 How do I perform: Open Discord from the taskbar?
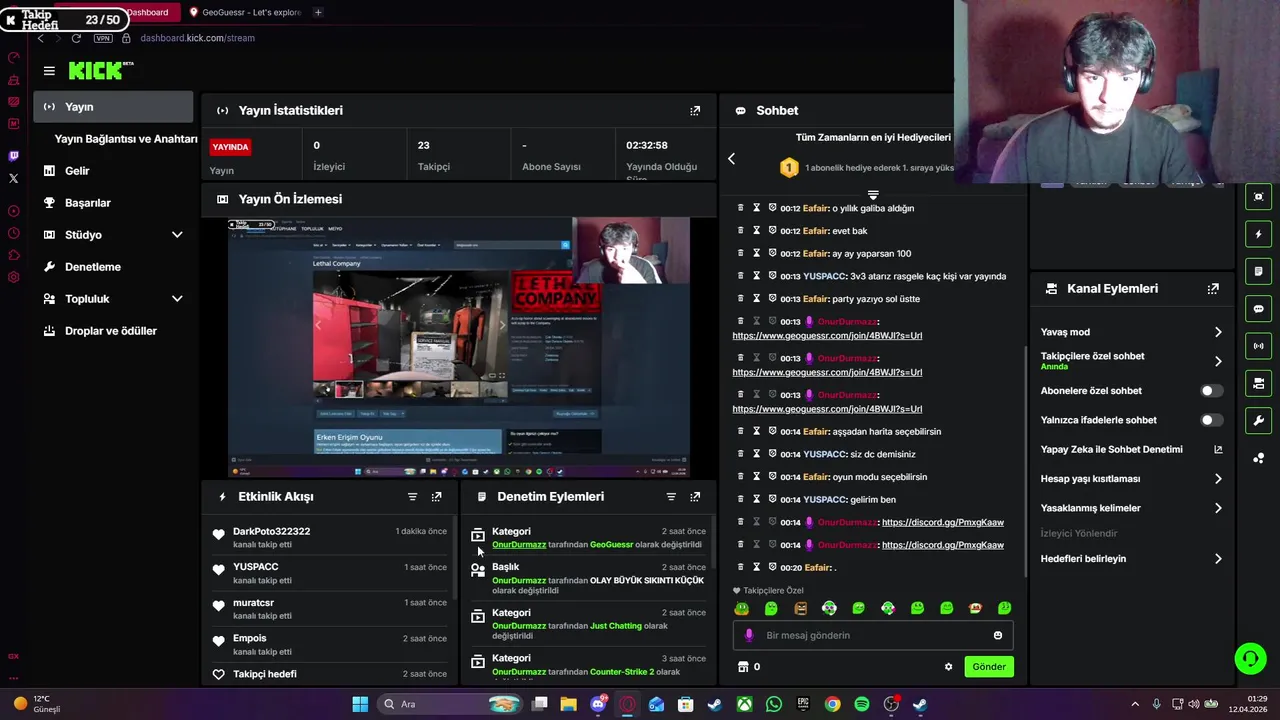pos(598,704)
